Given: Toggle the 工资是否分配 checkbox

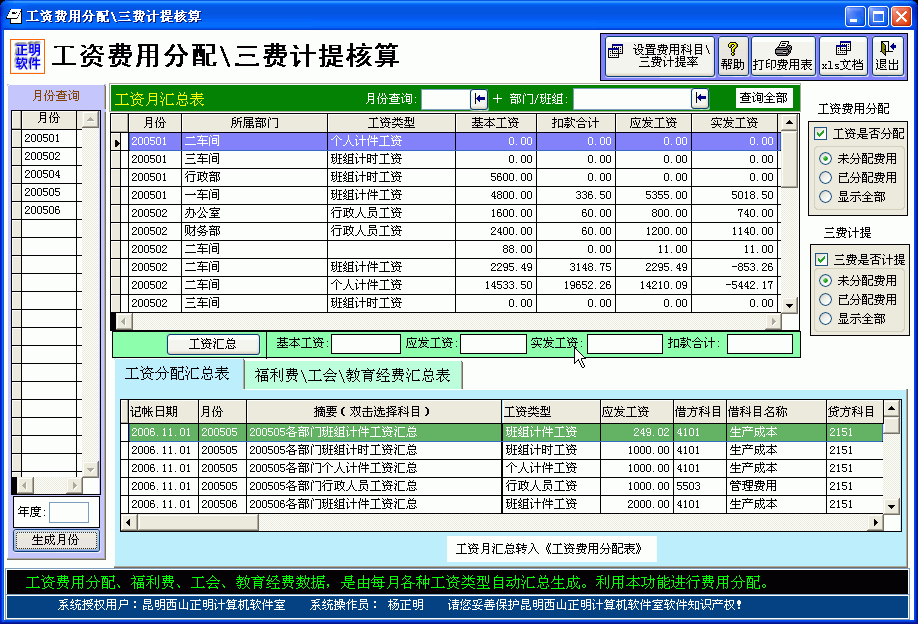Looking at the screenshot, I should 821,134.
